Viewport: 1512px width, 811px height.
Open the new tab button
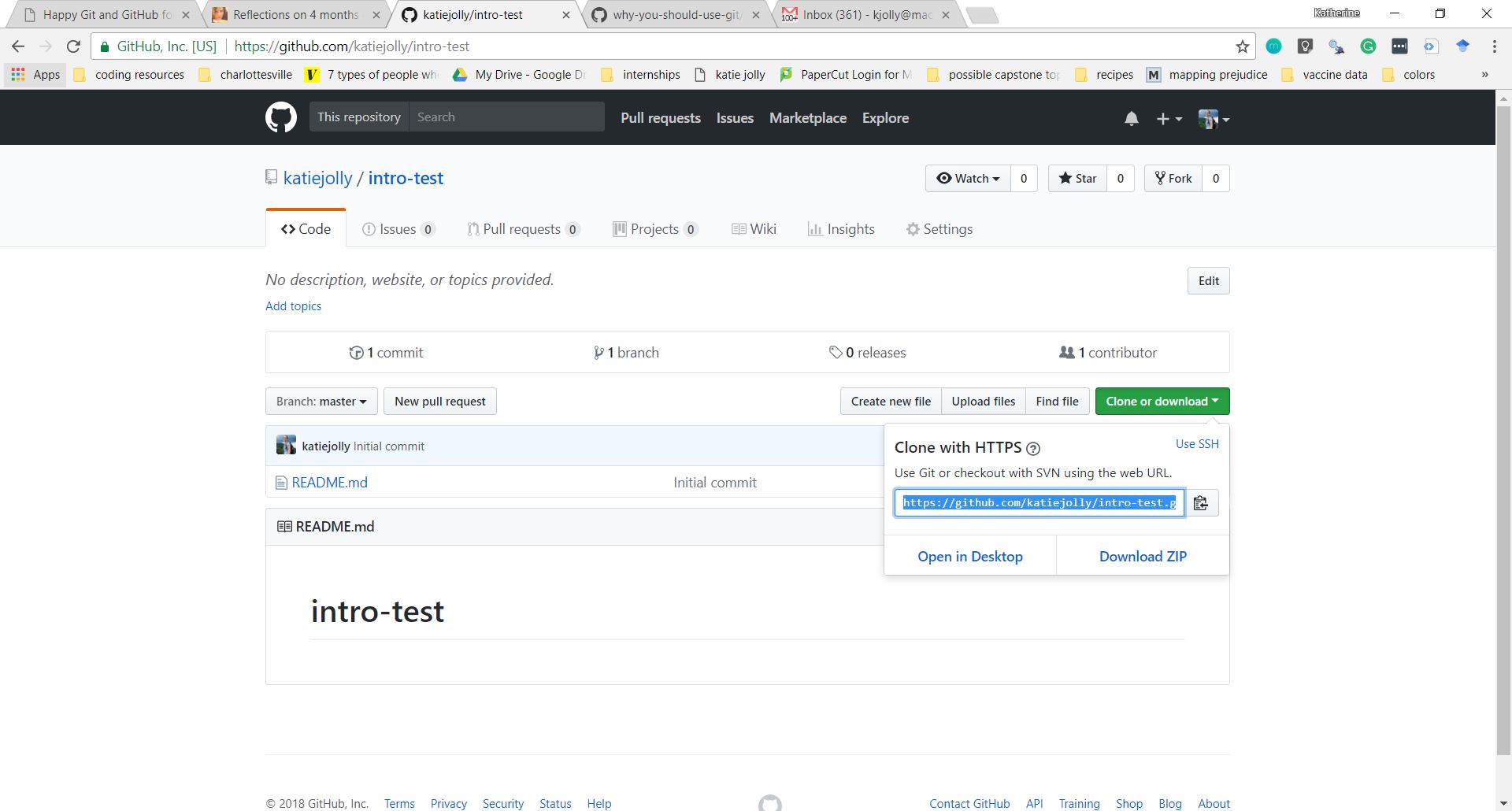click(981, 15)
